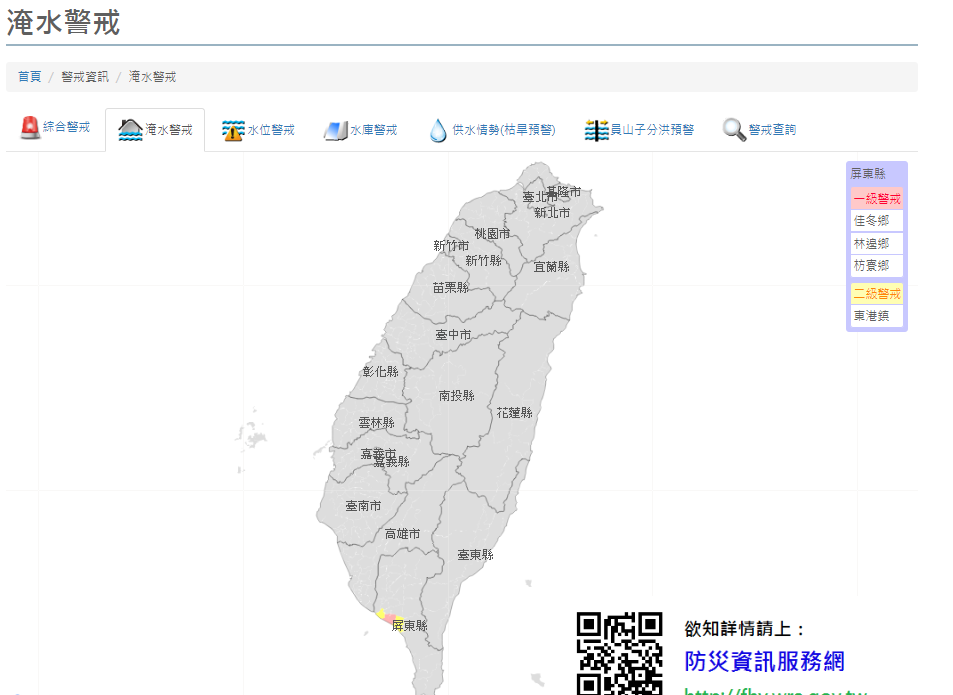Screen dimensions: 953x695
Task: Click 臺中市 on the map
Action: [453, 335]
